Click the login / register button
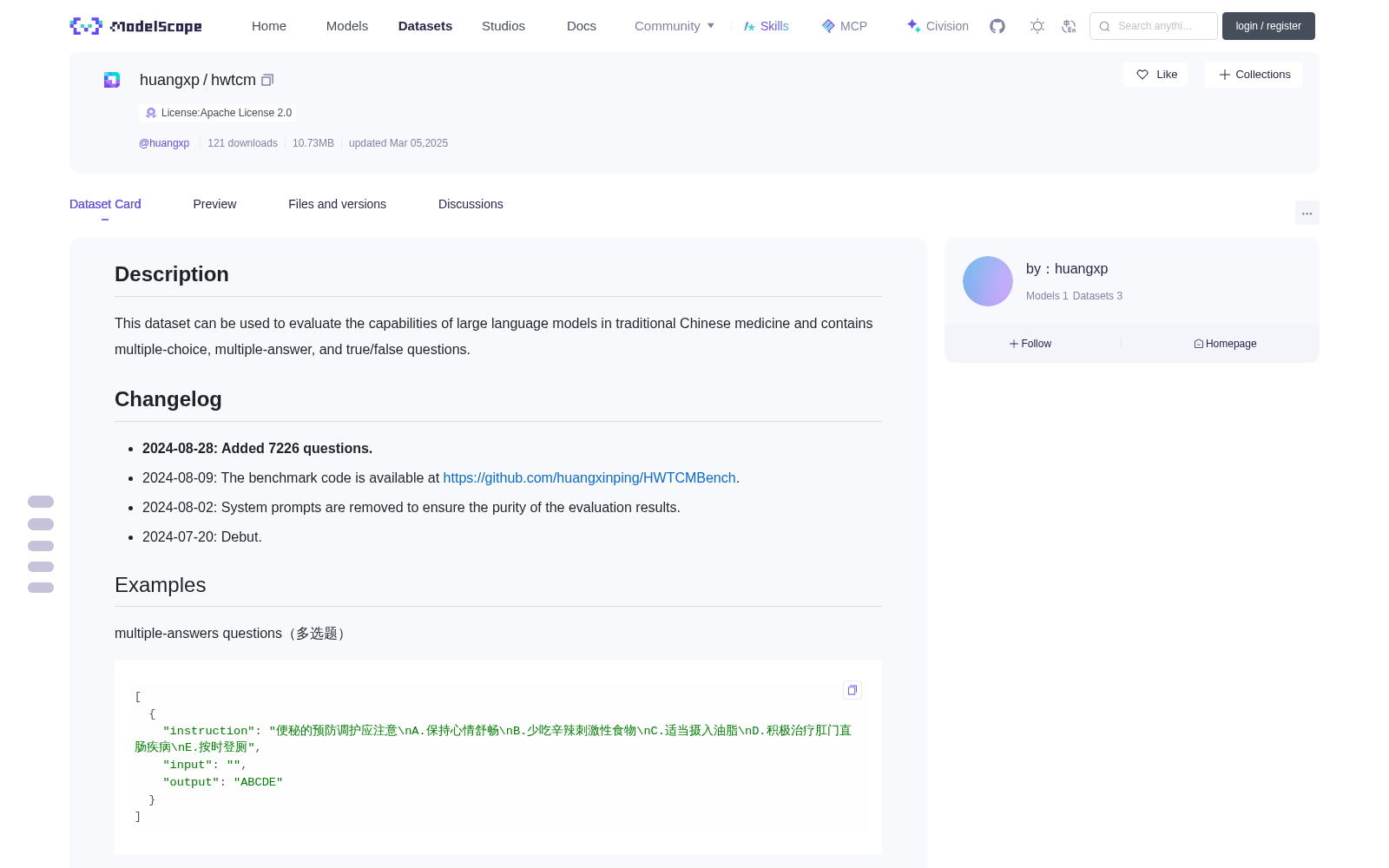 pyautogui.click(x=1268, y=26)
